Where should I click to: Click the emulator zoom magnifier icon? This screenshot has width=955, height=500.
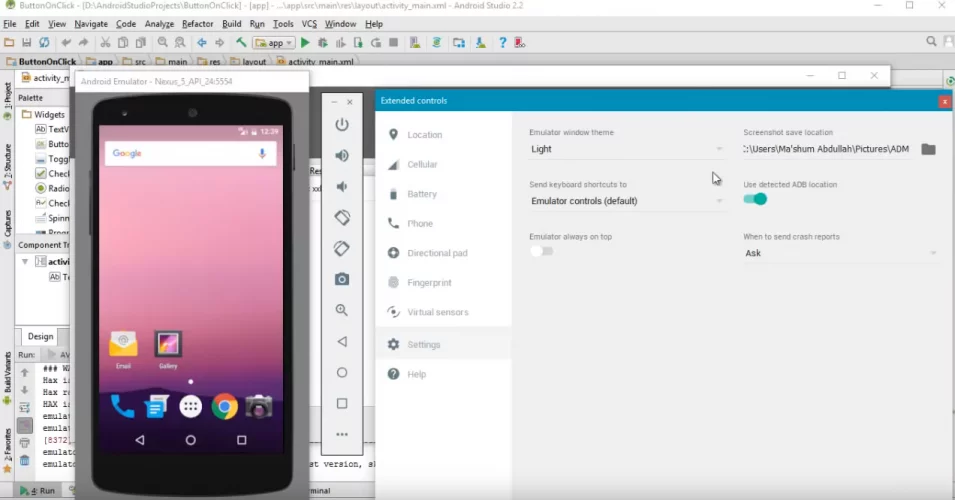(342, 310)
